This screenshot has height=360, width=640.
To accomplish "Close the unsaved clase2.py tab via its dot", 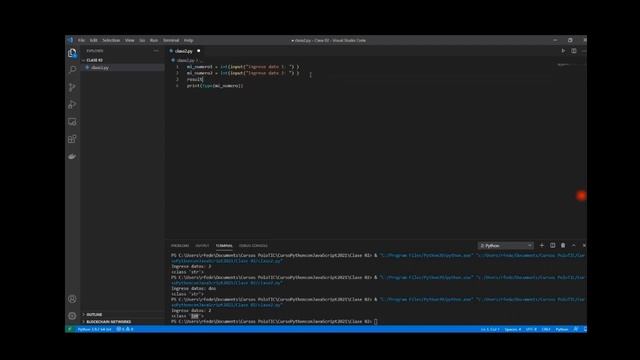I will coord(199,51).
